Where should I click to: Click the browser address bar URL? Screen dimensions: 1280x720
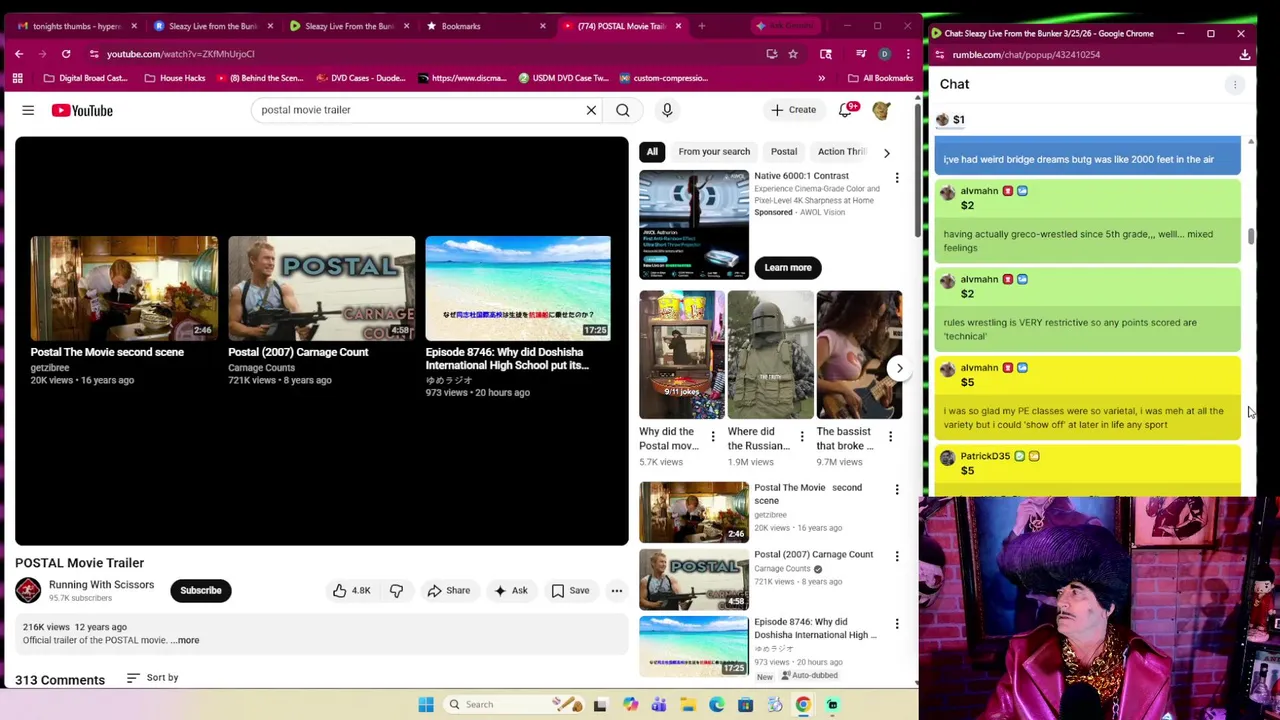pos(180,54)
